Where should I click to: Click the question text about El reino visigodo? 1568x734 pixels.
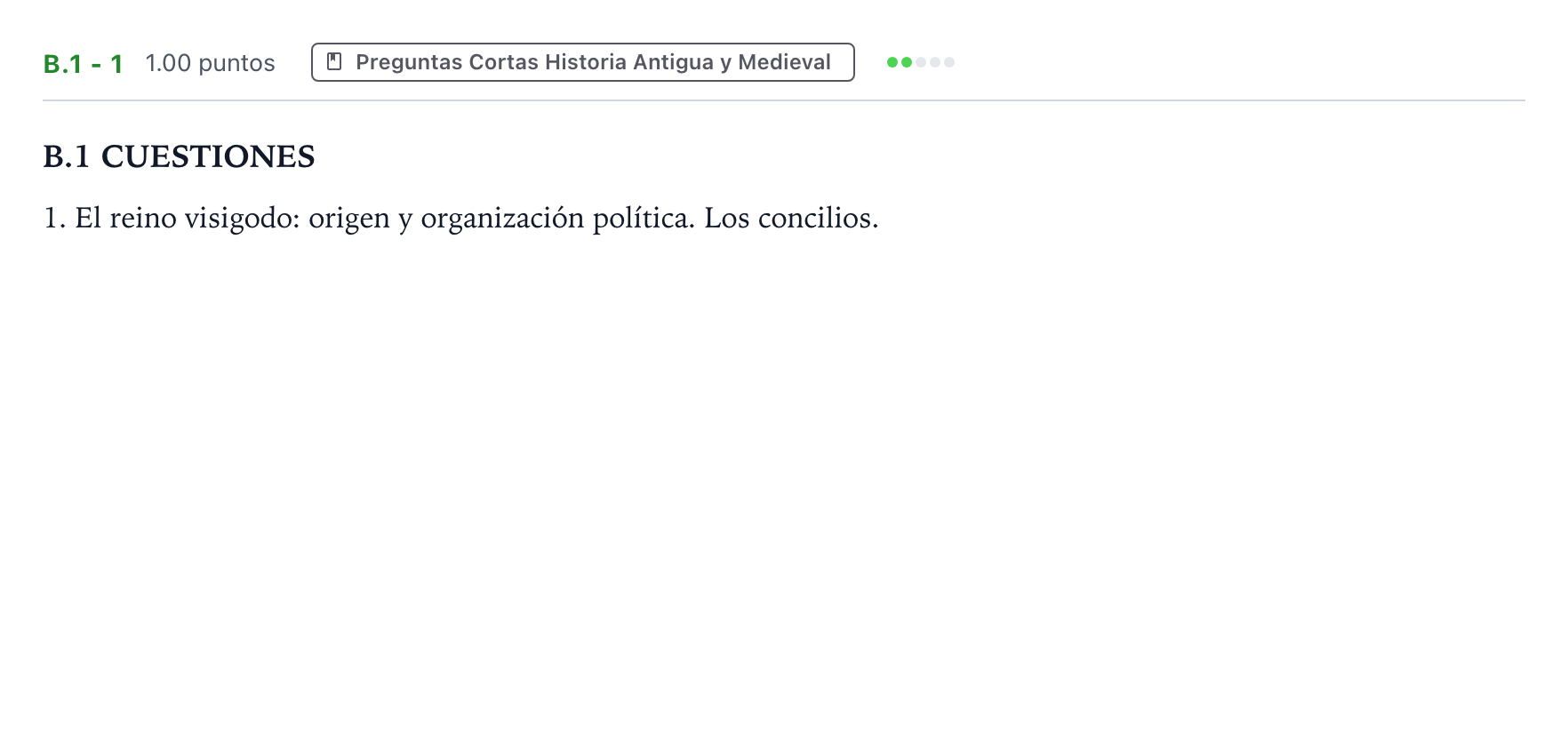pyautogui.click(x=460, y=218)
